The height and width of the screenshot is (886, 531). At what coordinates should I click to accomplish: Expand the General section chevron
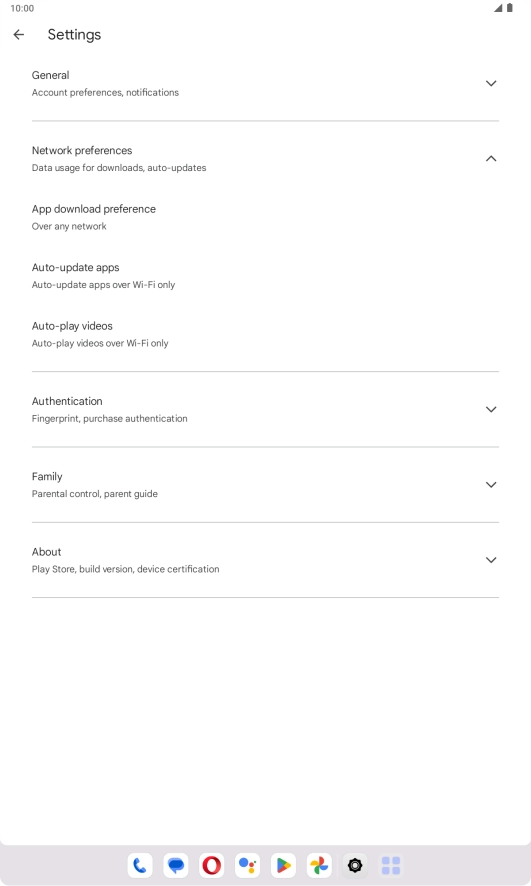[x=491, y=84]
